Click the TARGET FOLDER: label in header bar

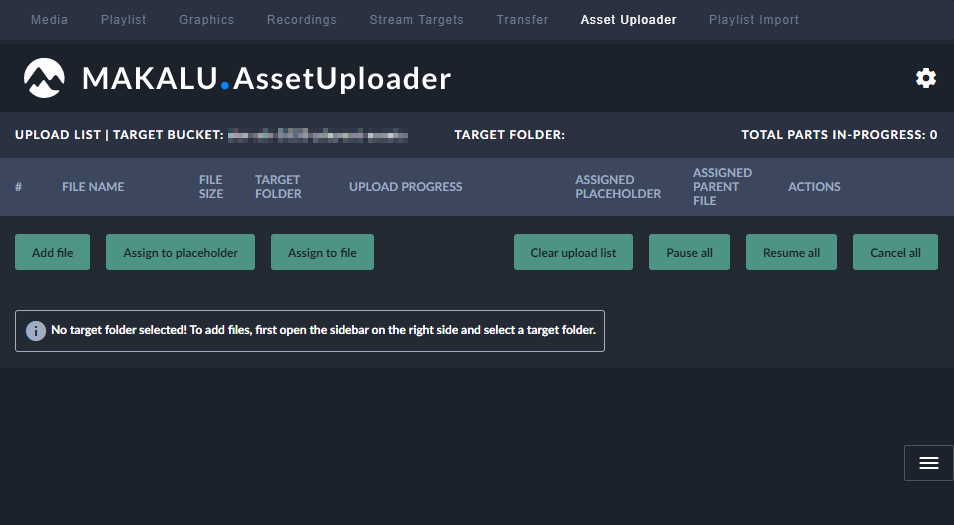pyautogui.click(x=510, y=134)
